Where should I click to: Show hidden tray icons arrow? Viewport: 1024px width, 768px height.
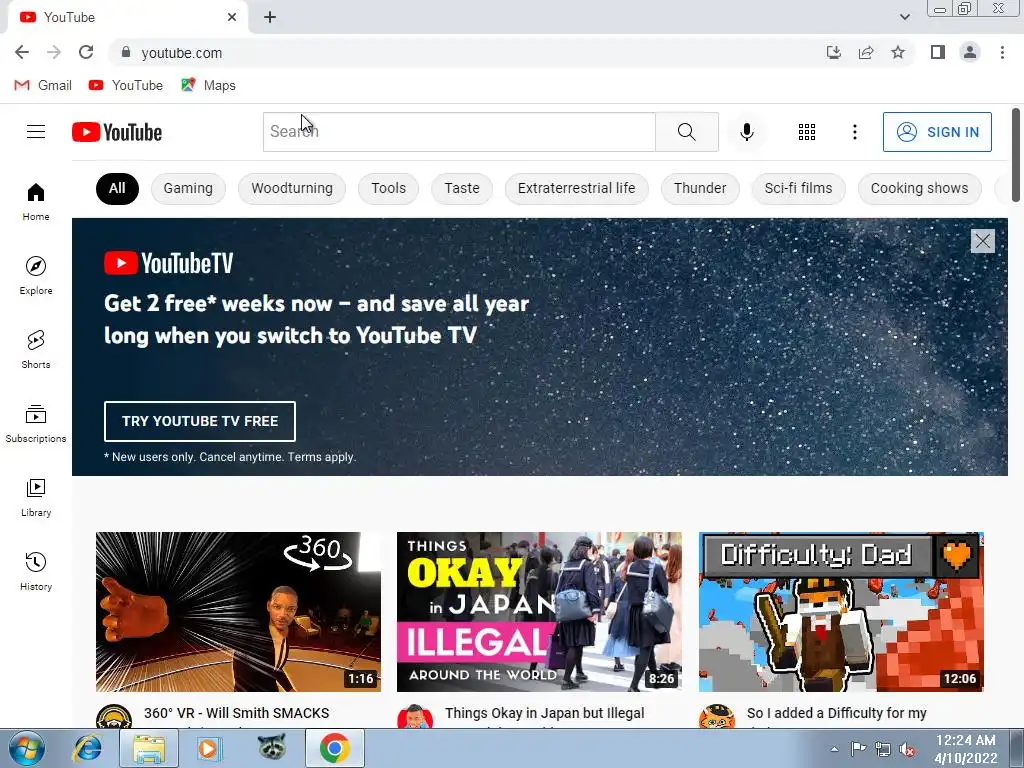tap(834, 749)
